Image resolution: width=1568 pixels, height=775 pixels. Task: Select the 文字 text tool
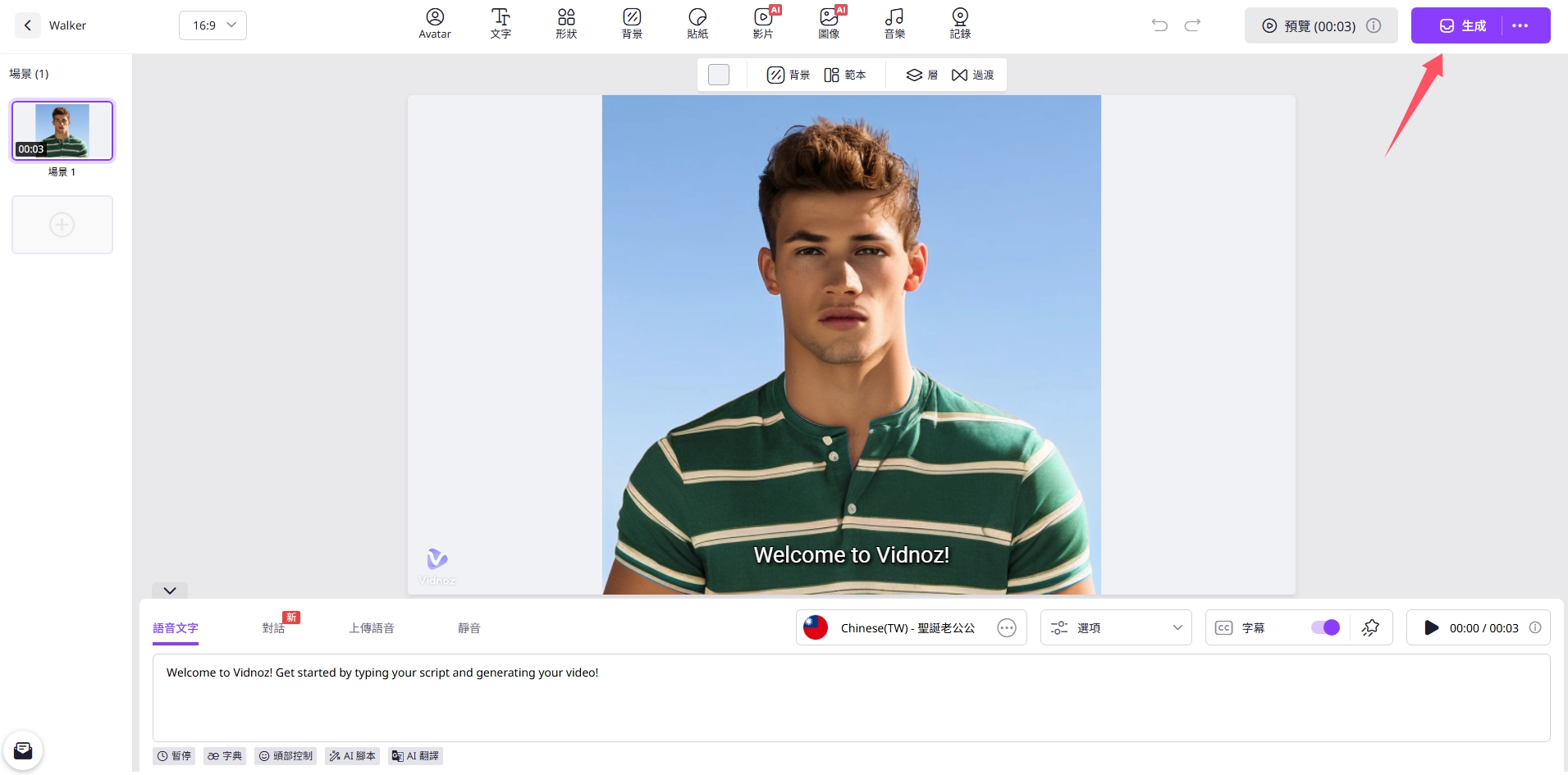click(501, 24)
